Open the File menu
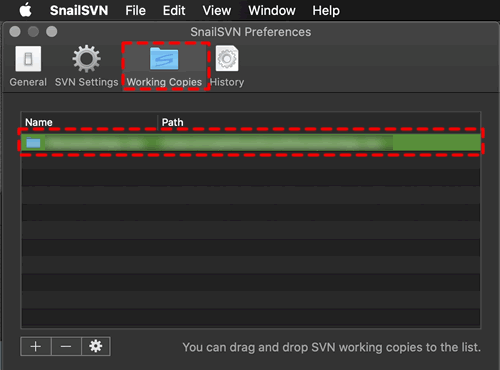The image size is (500, 370). 135,10
